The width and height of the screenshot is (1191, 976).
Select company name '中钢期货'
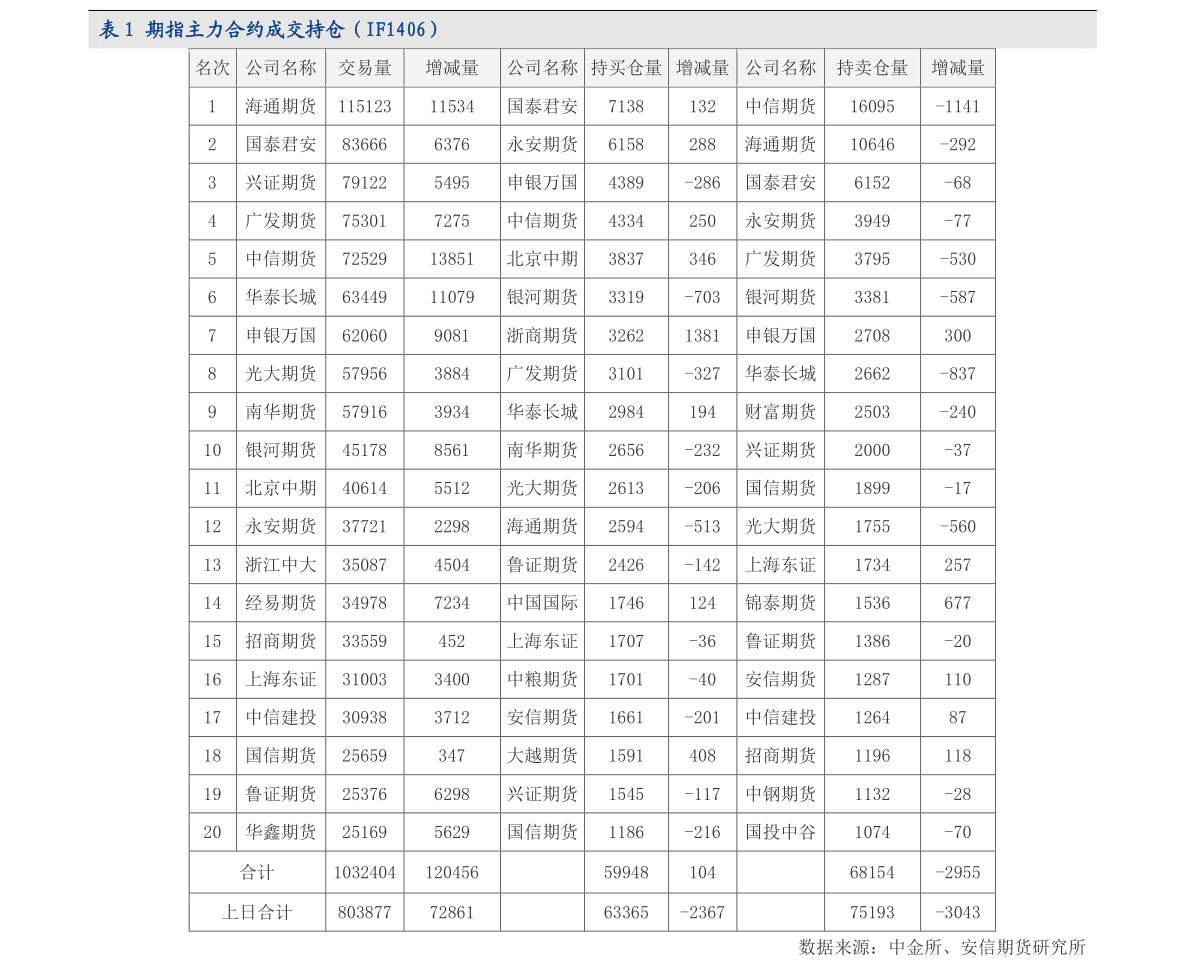click(x=780, y=794)
